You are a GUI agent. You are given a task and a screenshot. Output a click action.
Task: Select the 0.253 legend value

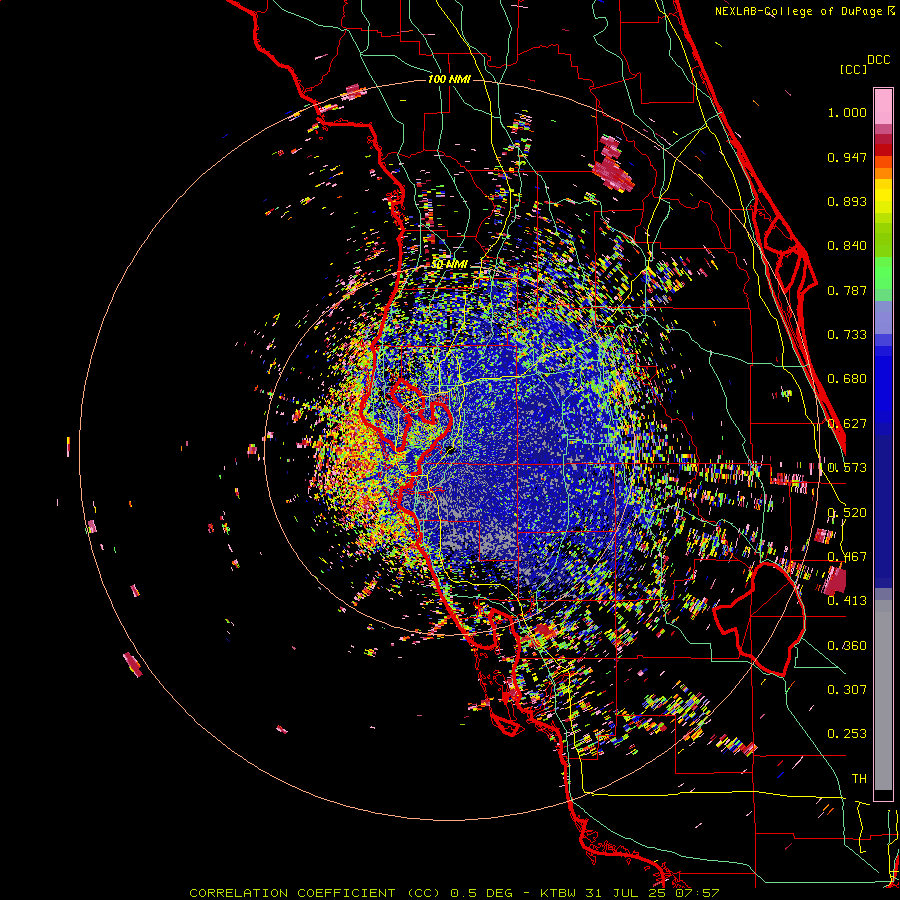point(847,734)
